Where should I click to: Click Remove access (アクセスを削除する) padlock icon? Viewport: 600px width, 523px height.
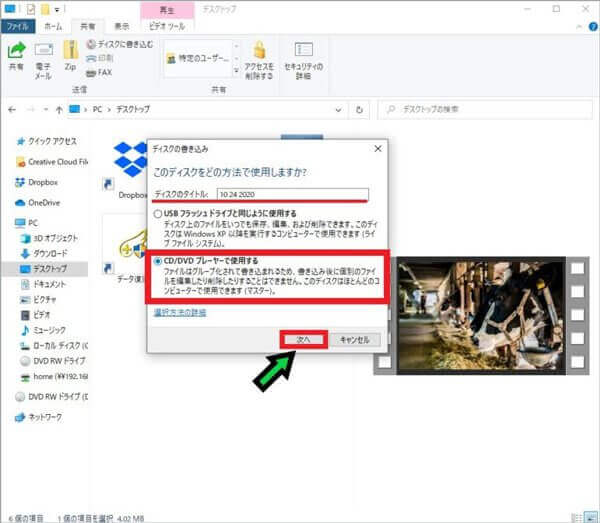tap(259, 60)
